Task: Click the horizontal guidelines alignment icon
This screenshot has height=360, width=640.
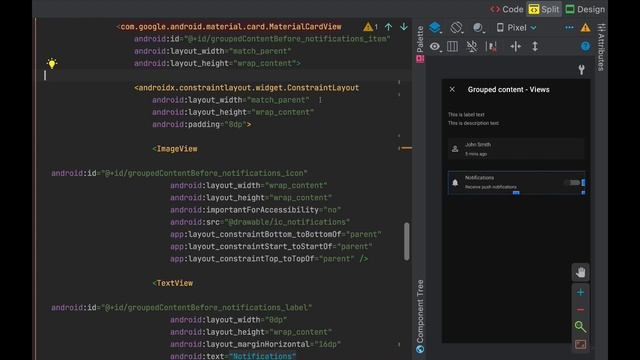Action: 516,47
